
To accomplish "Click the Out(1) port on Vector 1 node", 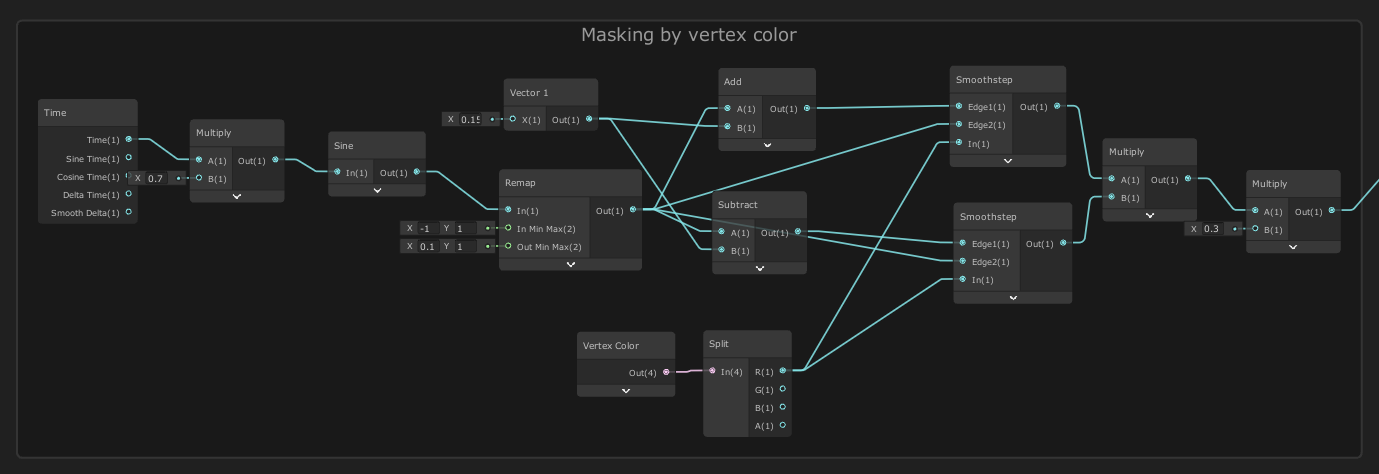I will point(589,119).
